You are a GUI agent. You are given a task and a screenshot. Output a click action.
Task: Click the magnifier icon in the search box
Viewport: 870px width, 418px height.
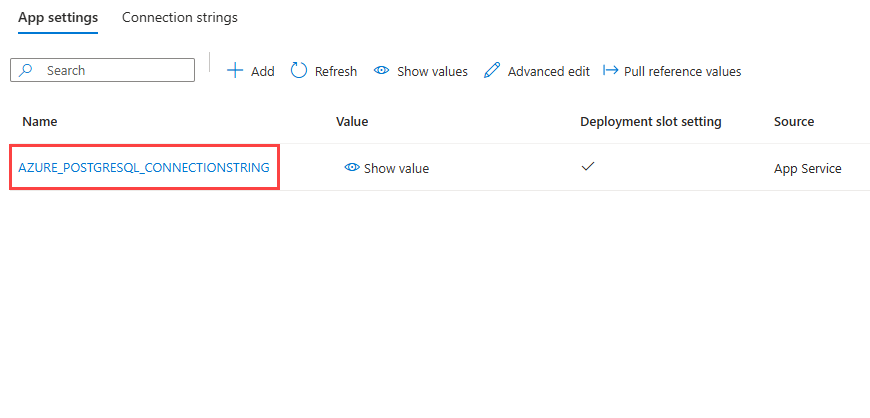[27, 70]
